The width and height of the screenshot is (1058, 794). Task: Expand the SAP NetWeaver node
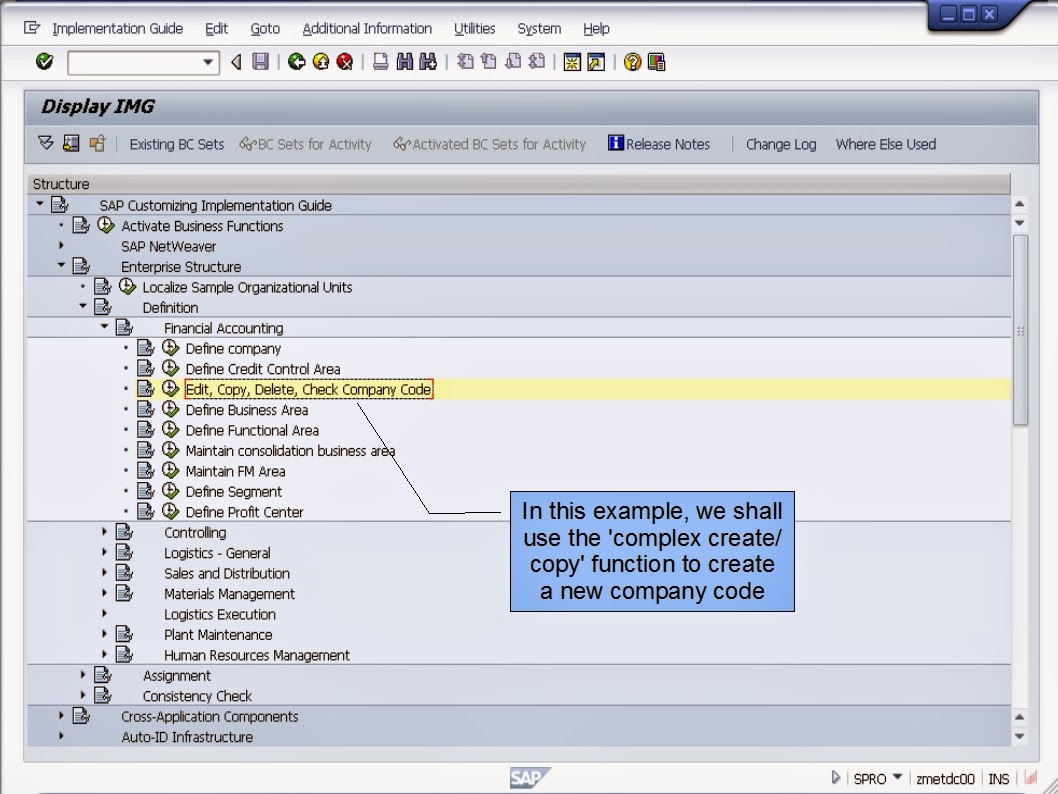click(x=61, y=246)
